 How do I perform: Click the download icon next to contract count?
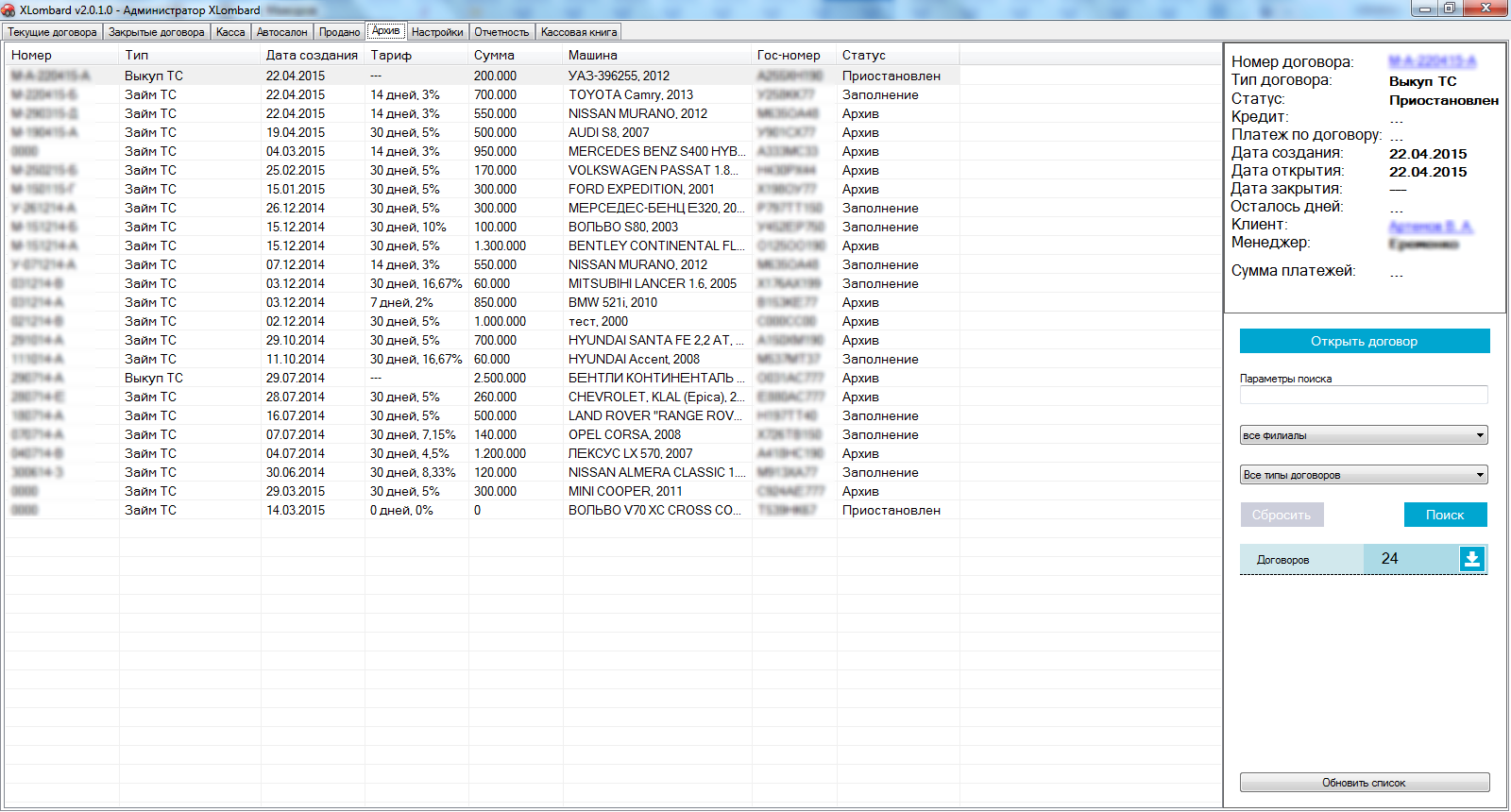pyautogui.click(x=1471, y=559)
